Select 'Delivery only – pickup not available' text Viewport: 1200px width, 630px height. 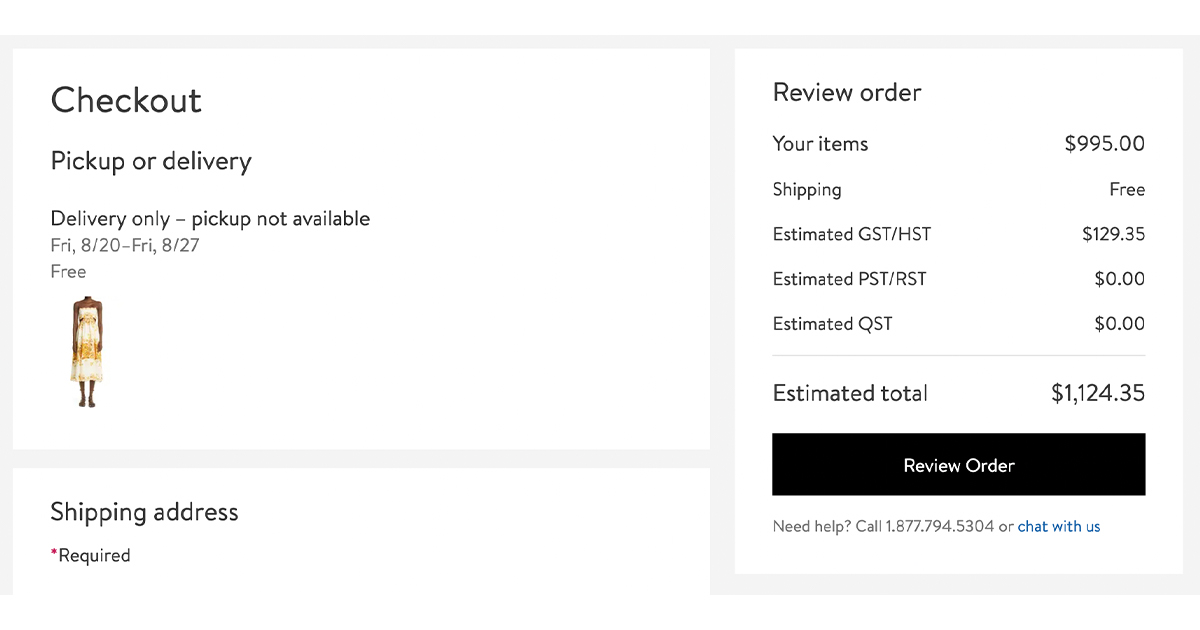click(x=210, y=218)
